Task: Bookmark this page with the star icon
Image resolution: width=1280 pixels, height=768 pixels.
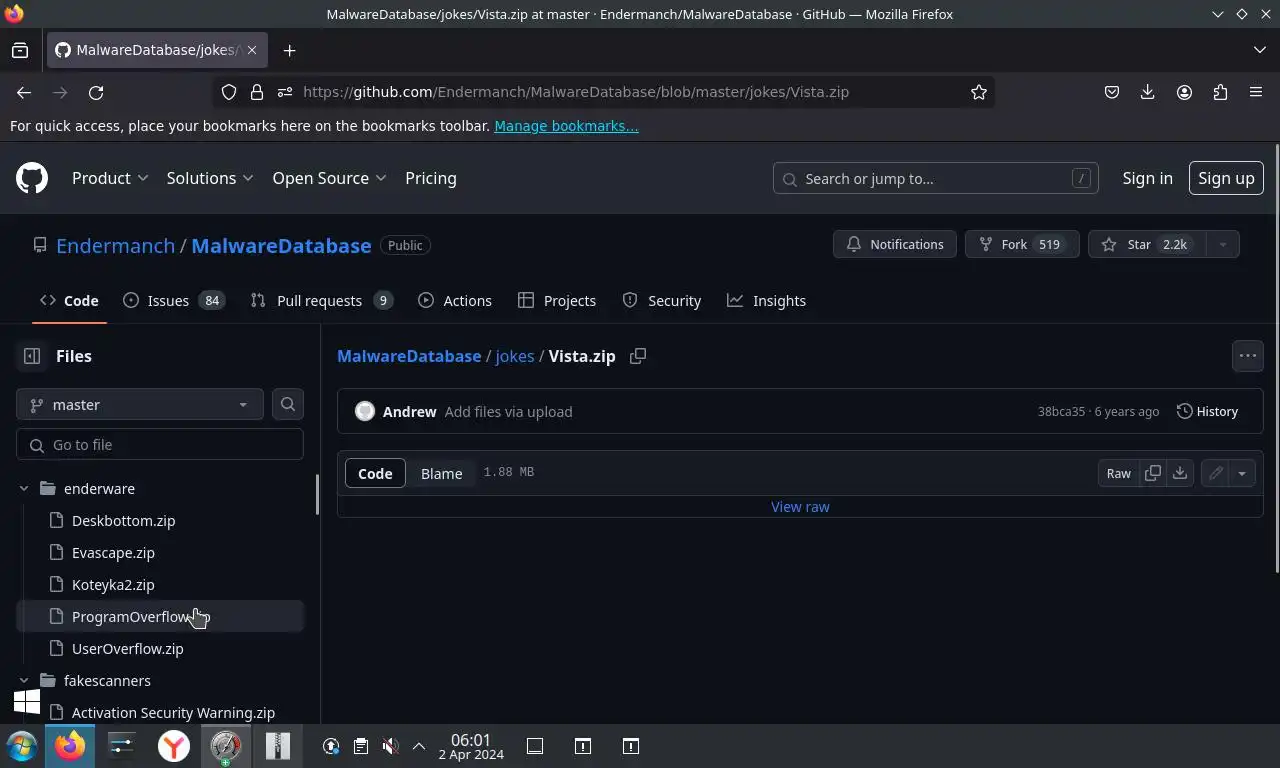Action: pyautogui.click(x=979, y=92)
